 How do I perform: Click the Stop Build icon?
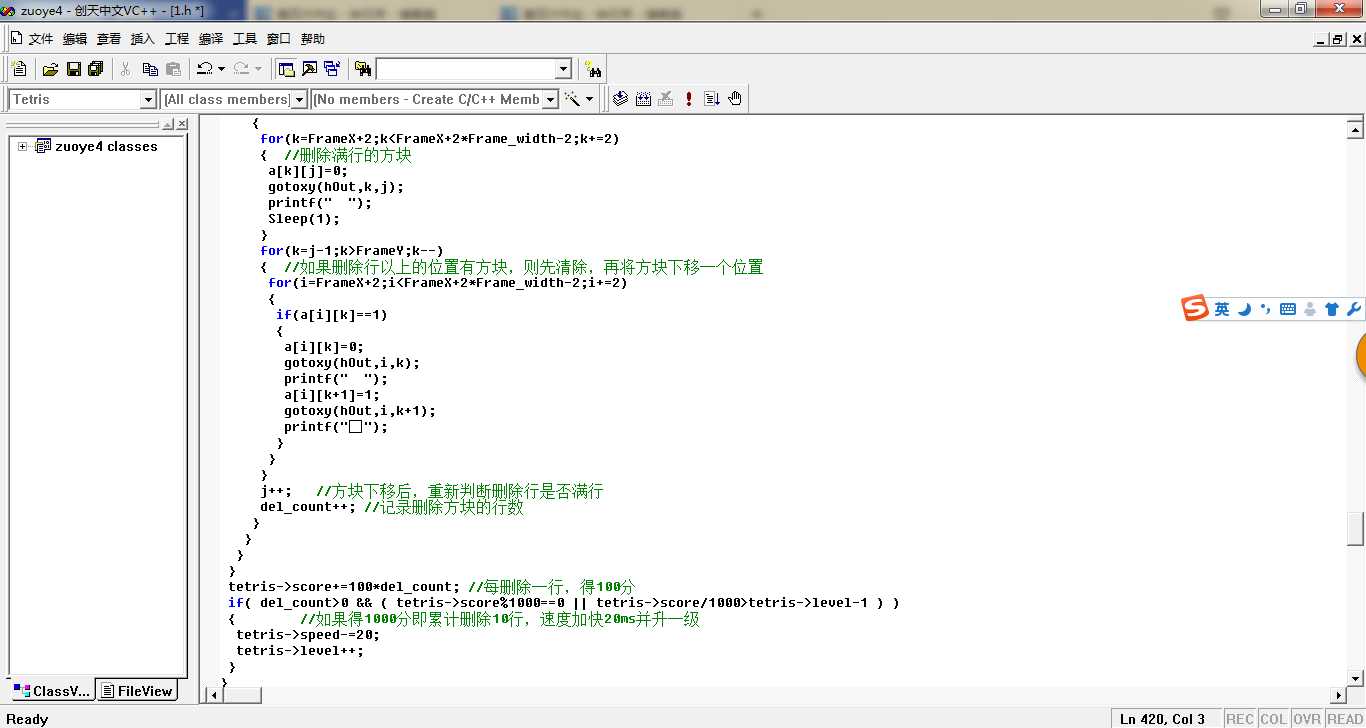click(666, 99)
